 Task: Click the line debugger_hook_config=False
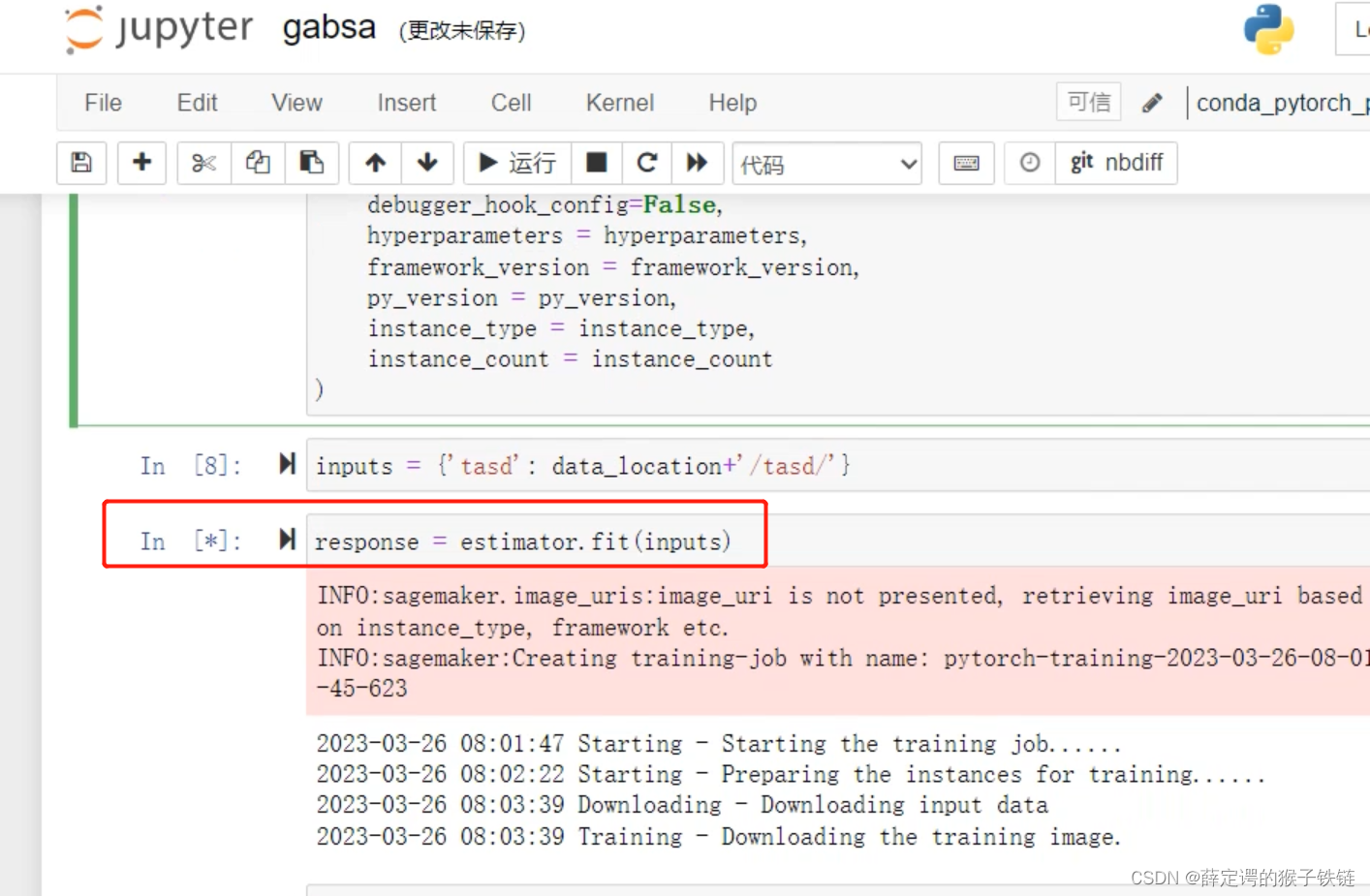click(545, 205)
